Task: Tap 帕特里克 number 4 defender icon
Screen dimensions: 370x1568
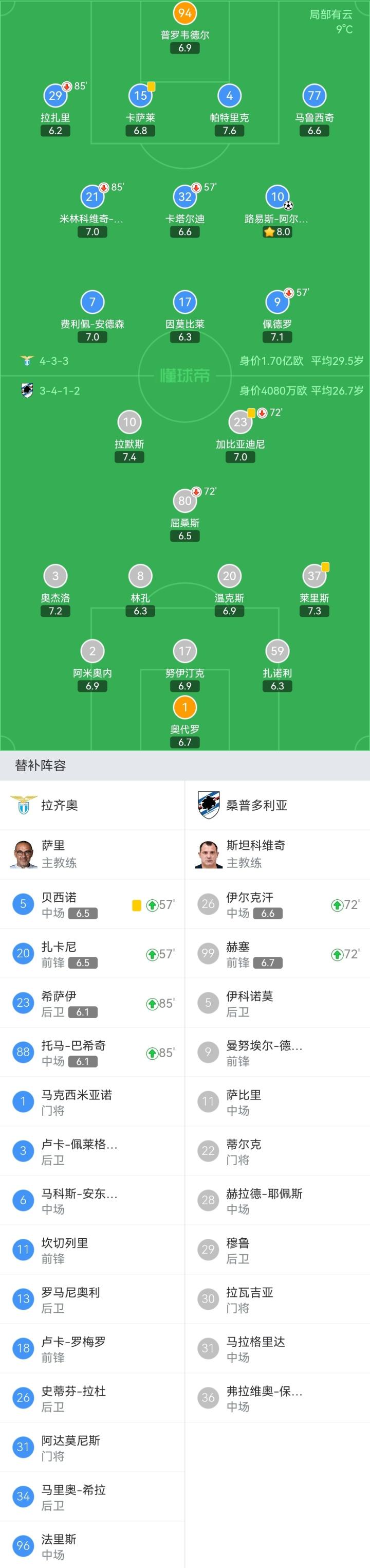Action: (229, 96)
